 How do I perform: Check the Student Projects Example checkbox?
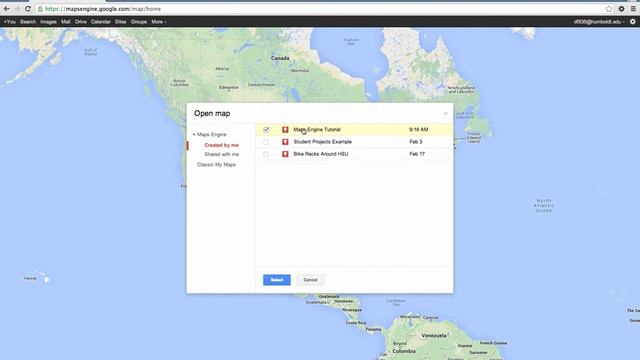click(x=266, y=142)
